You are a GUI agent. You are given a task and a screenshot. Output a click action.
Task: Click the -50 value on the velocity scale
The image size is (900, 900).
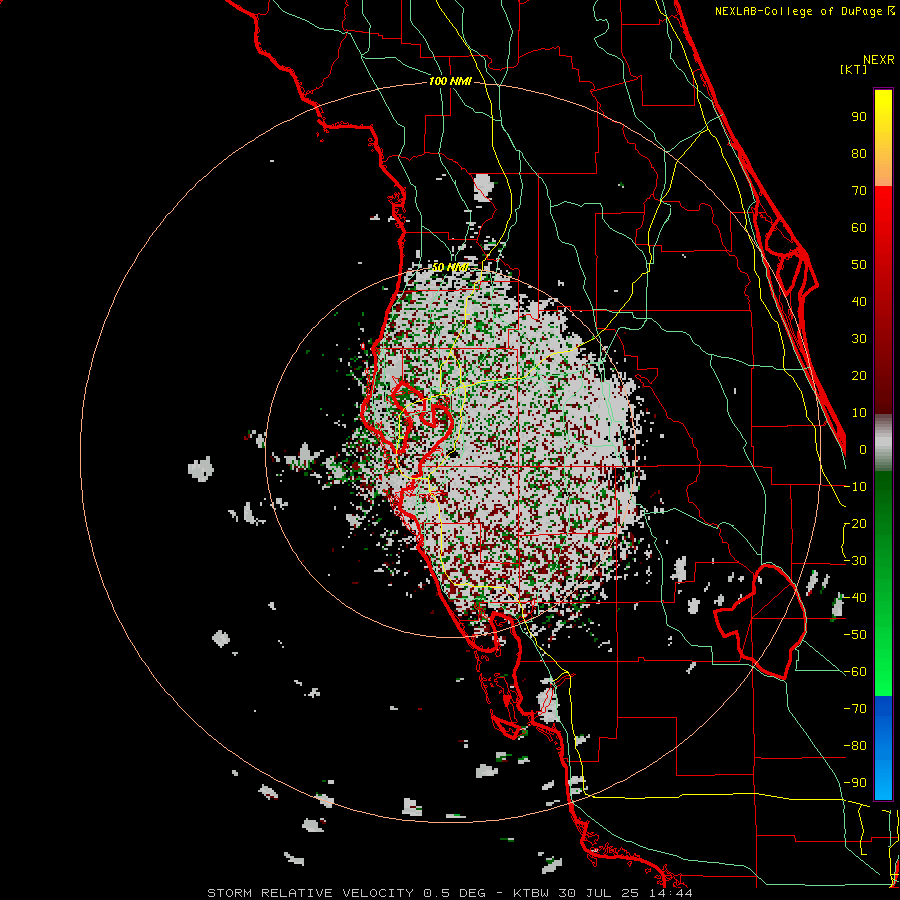click(x=855, y=635)
